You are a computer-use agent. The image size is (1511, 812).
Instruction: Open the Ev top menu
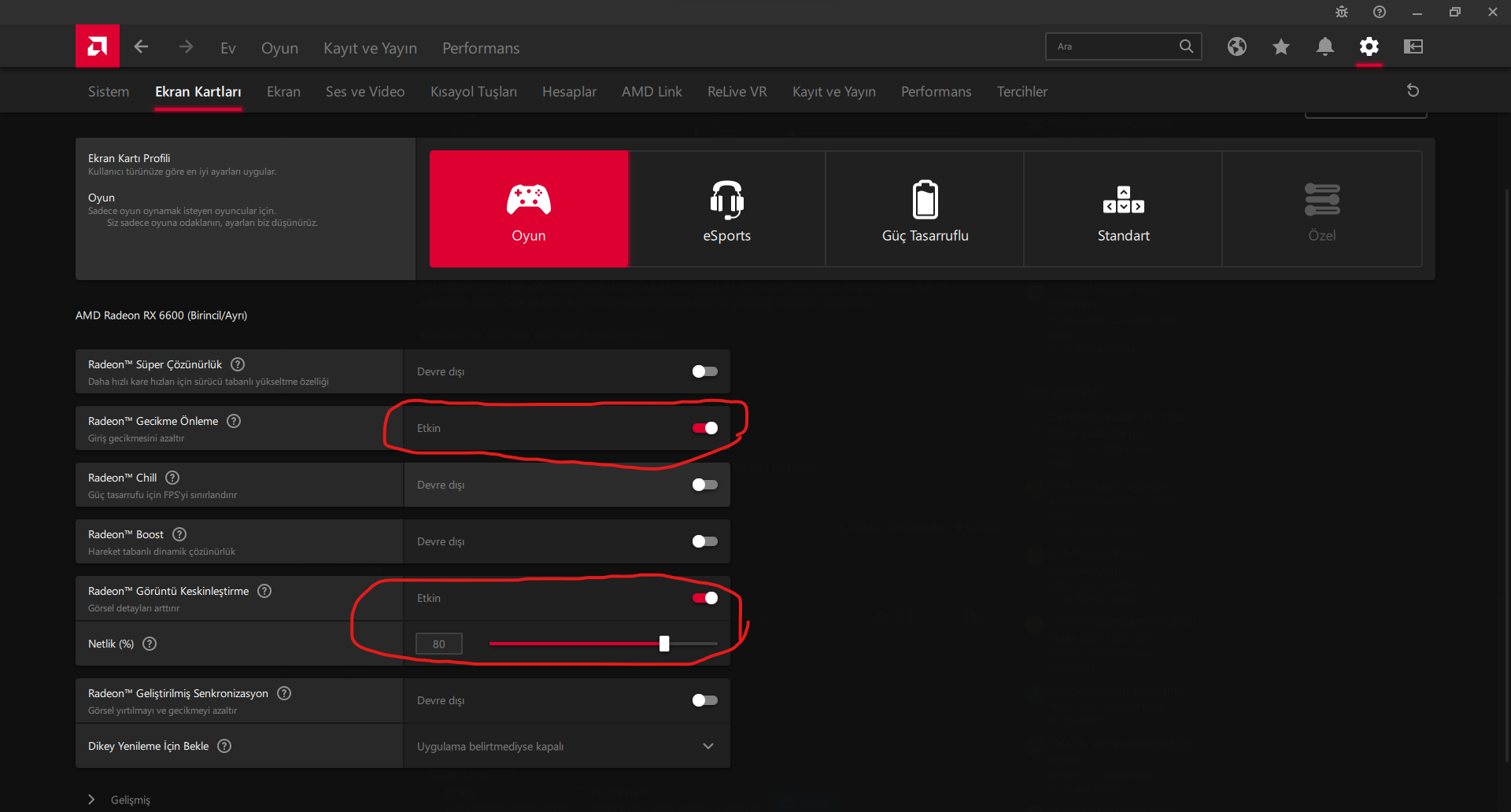228,48
